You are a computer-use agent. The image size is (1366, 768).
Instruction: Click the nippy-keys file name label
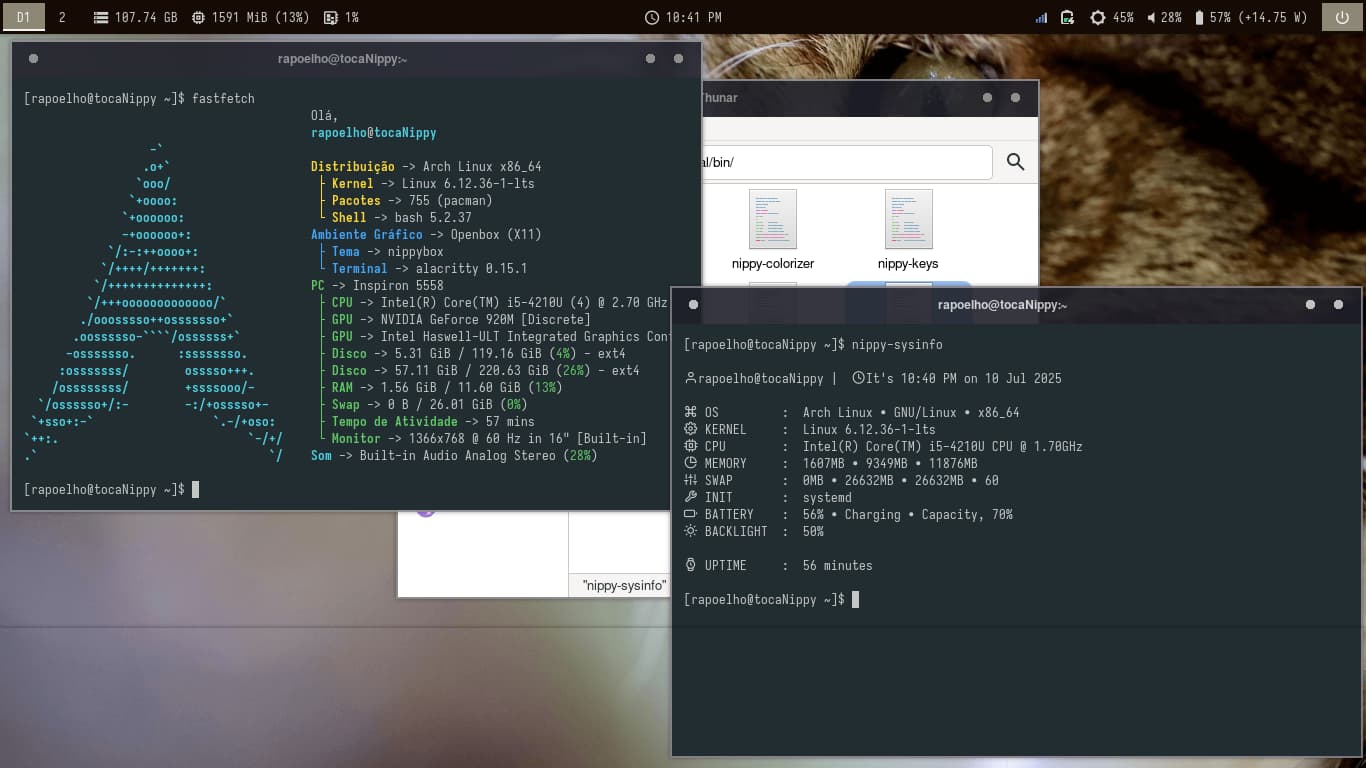908,264
